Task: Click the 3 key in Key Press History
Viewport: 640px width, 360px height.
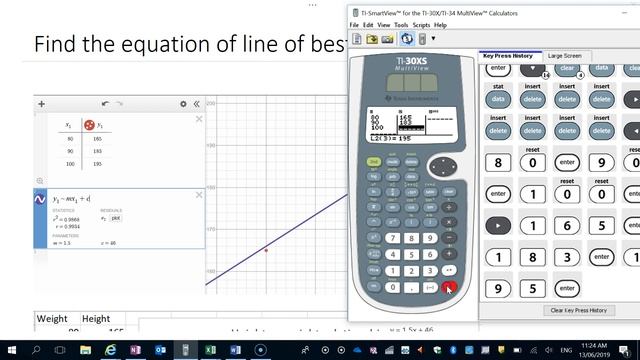Action: tap(567, 257)
